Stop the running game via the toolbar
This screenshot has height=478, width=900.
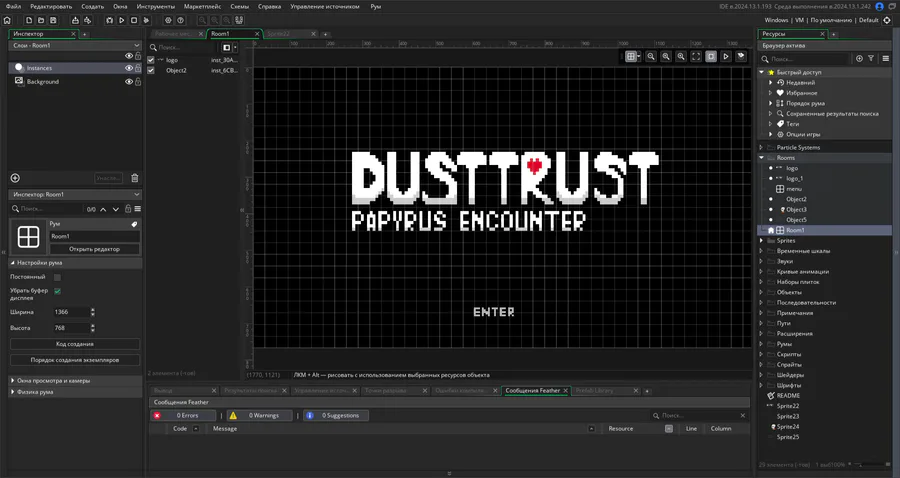[x=134, y=20]
